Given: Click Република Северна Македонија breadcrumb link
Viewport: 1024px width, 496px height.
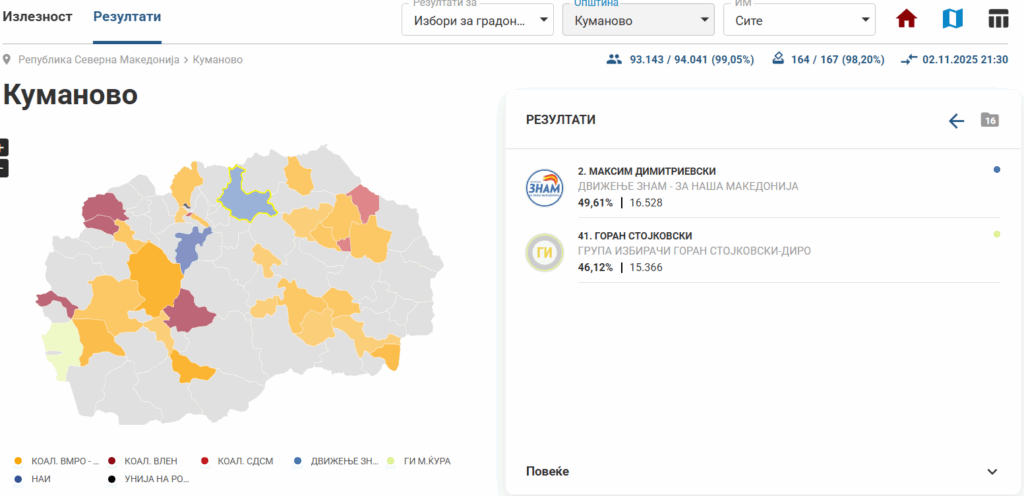Looking at the screenshot, I should 98,60.
